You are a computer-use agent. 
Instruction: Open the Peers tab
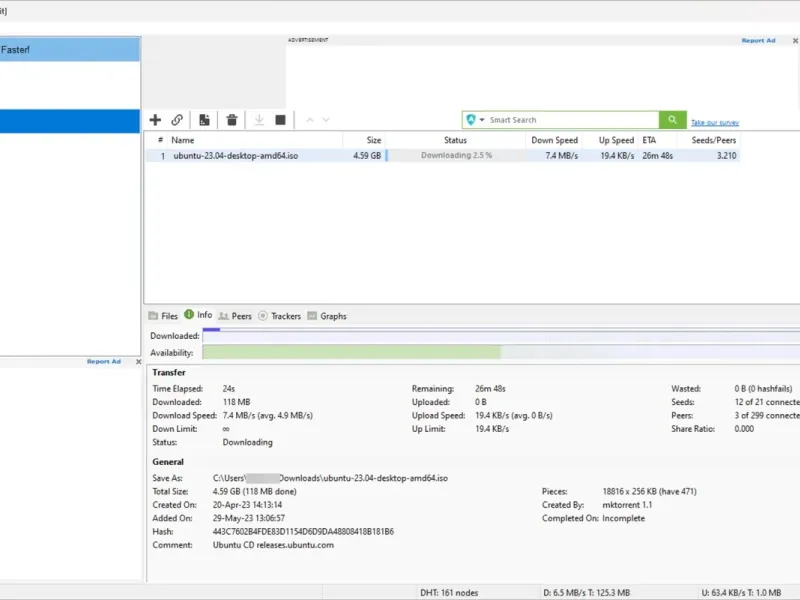coord(235,316)
